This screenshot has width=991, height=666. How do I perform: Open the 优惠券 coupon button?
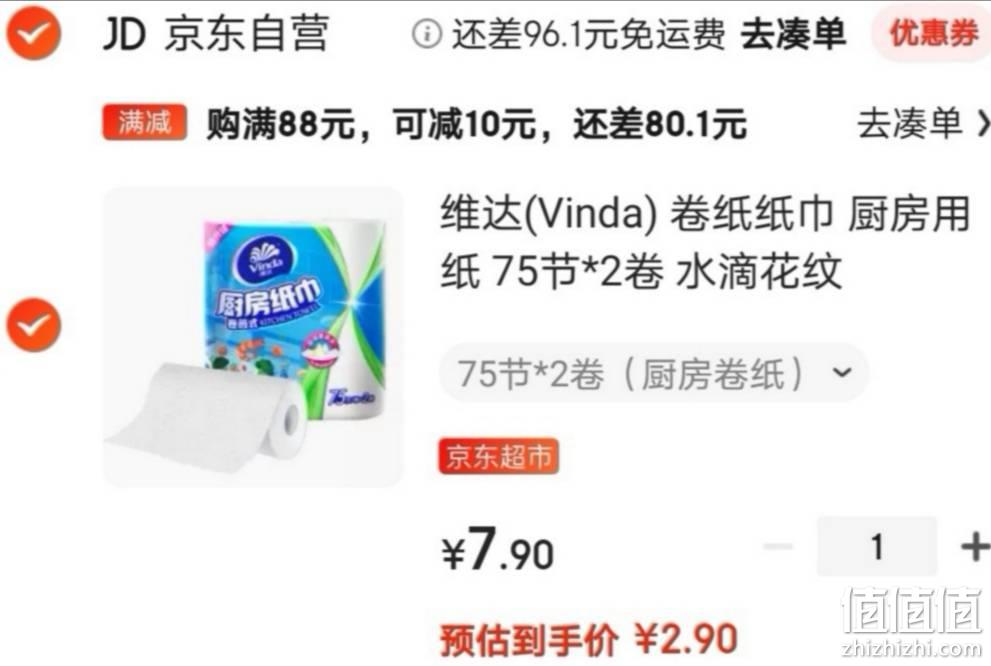coord(933,32)
